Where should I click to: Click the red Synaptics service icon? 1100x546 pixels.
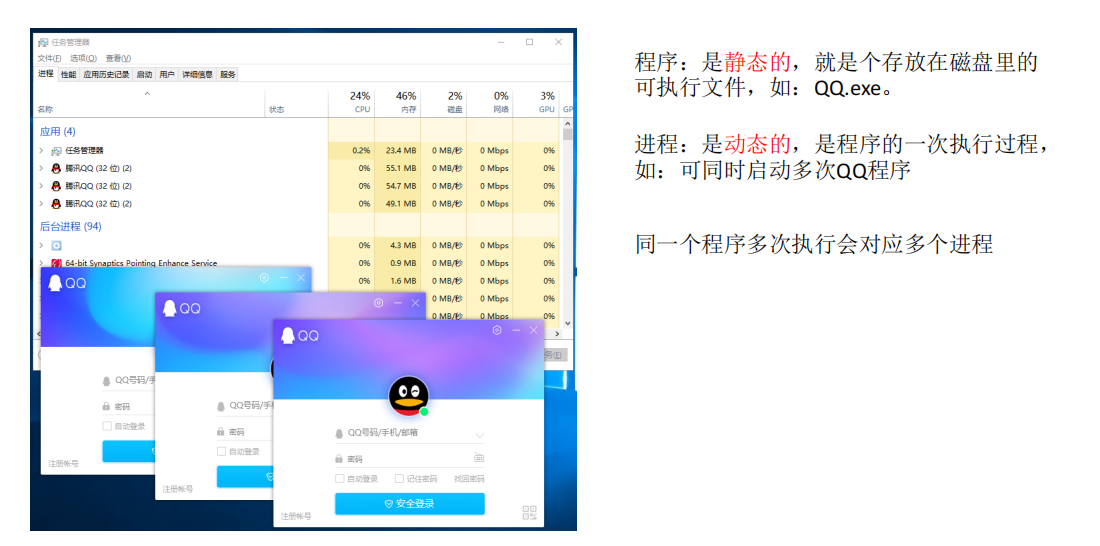coord(56,263)
